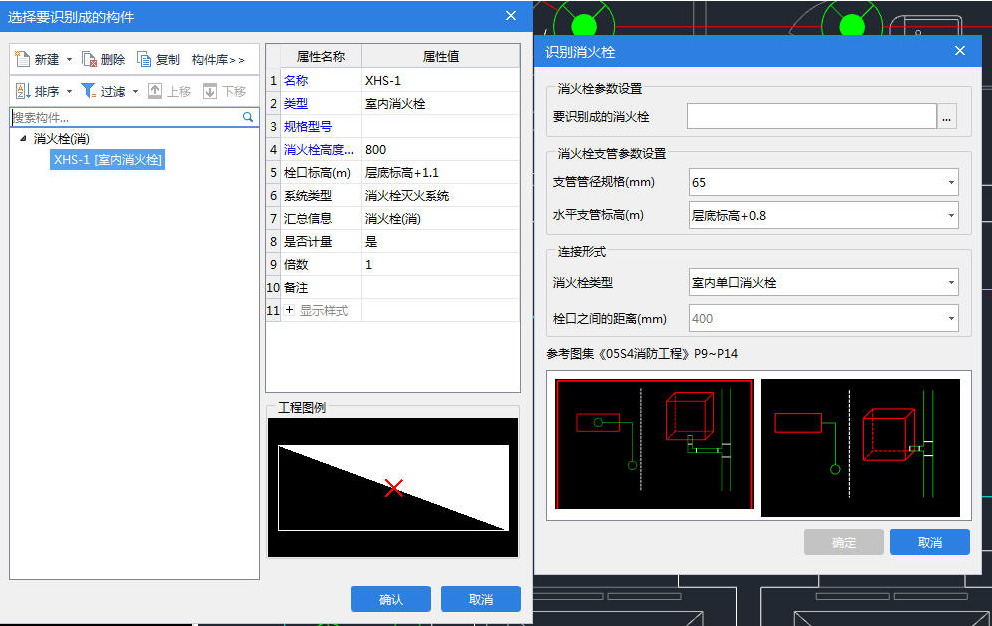
Task: Click the 上移 (Move up) icon
Action: click(155, 91)
